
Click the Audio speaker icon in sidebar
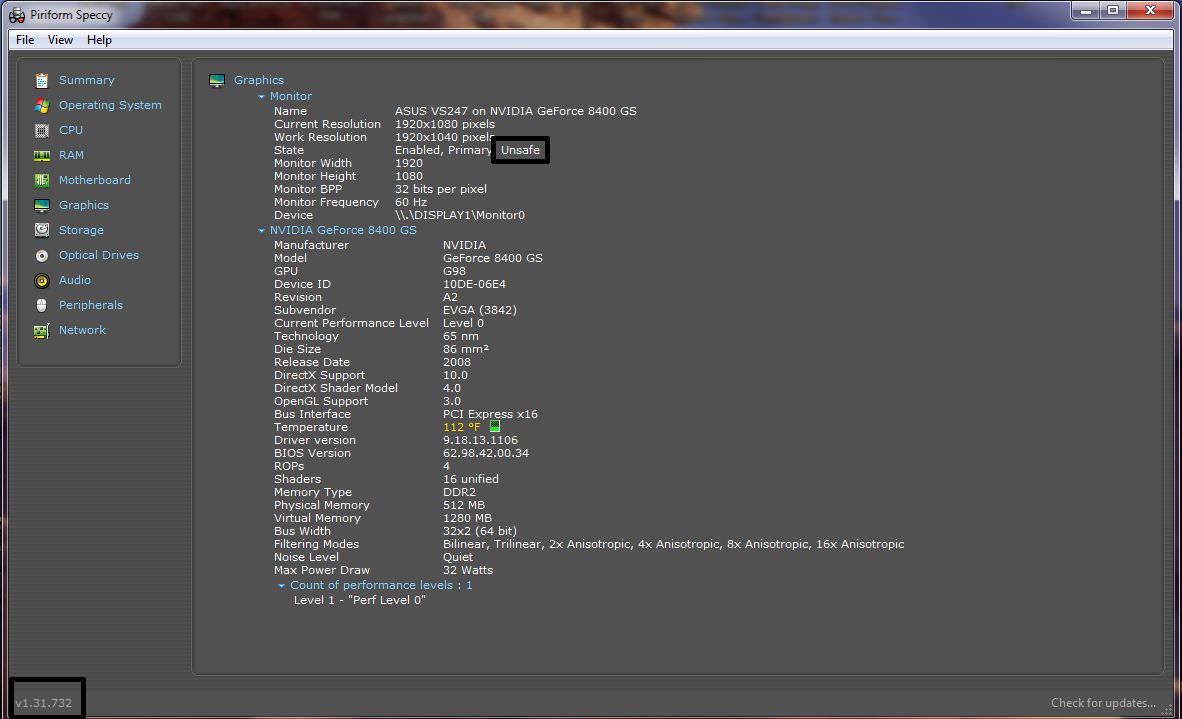[x=41, y=280]
